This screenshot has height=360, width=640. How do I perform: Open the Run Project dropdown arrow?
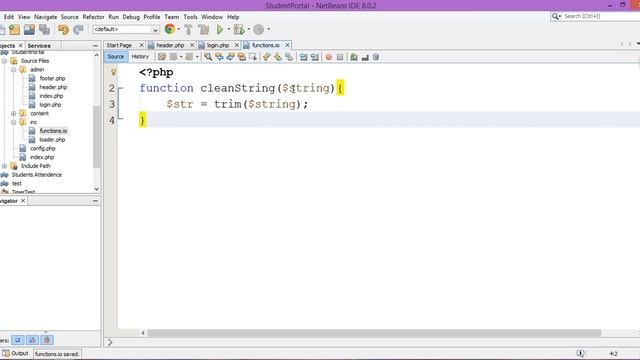pos(229,29)
